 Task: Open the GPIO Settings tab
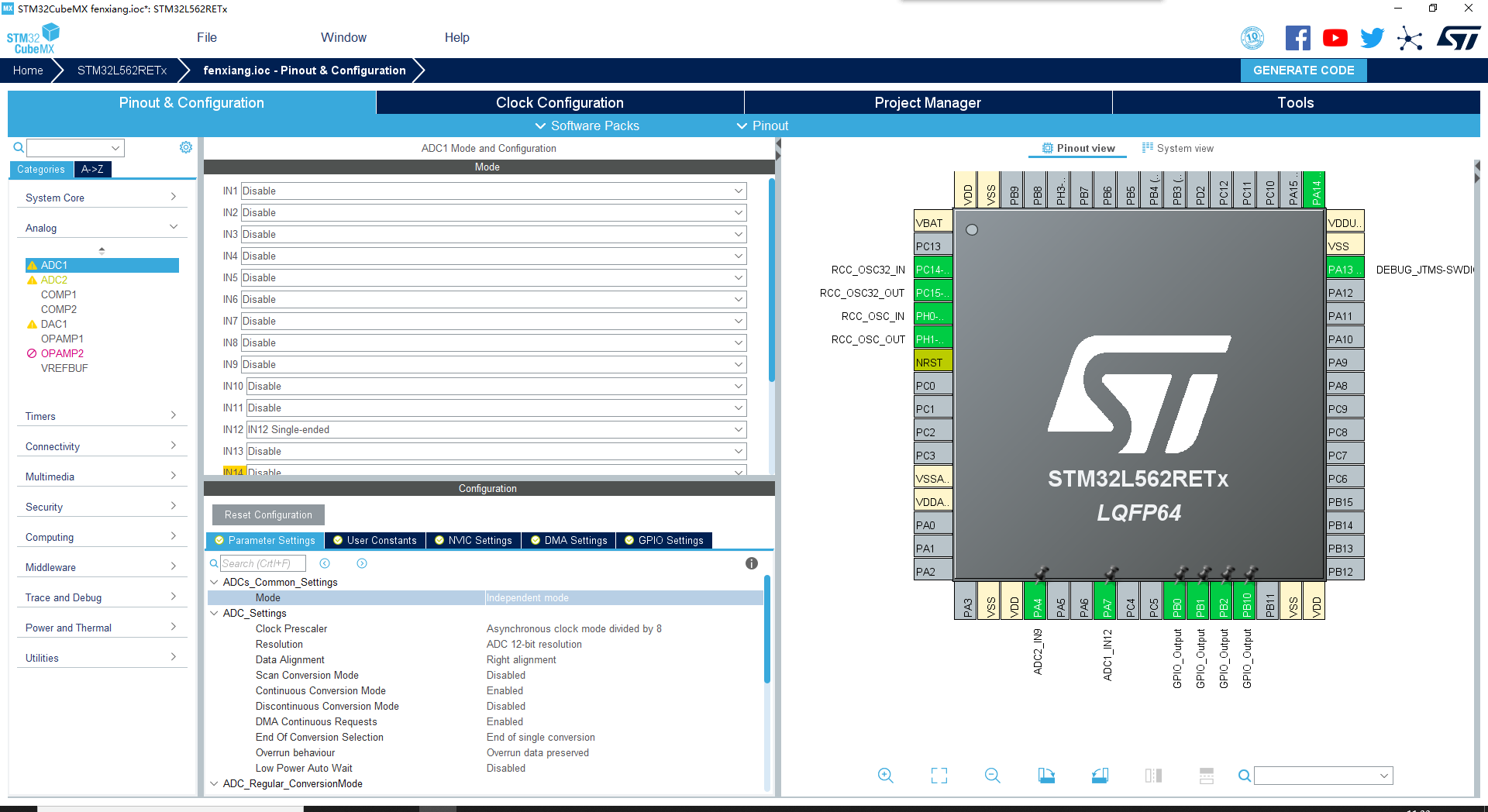664,540
